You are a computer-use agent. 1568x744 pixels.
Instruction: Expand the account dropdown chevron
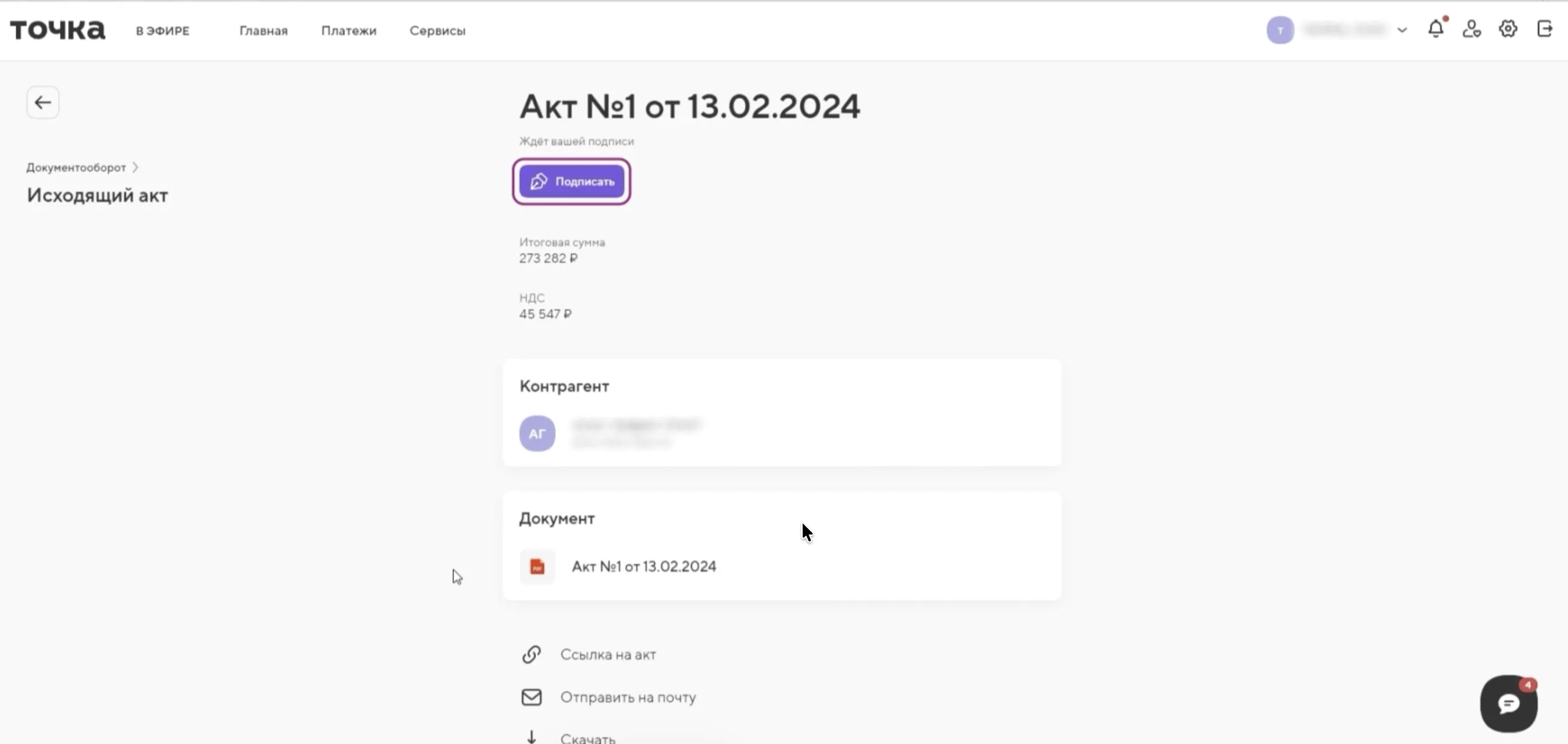coord(1403,30)
